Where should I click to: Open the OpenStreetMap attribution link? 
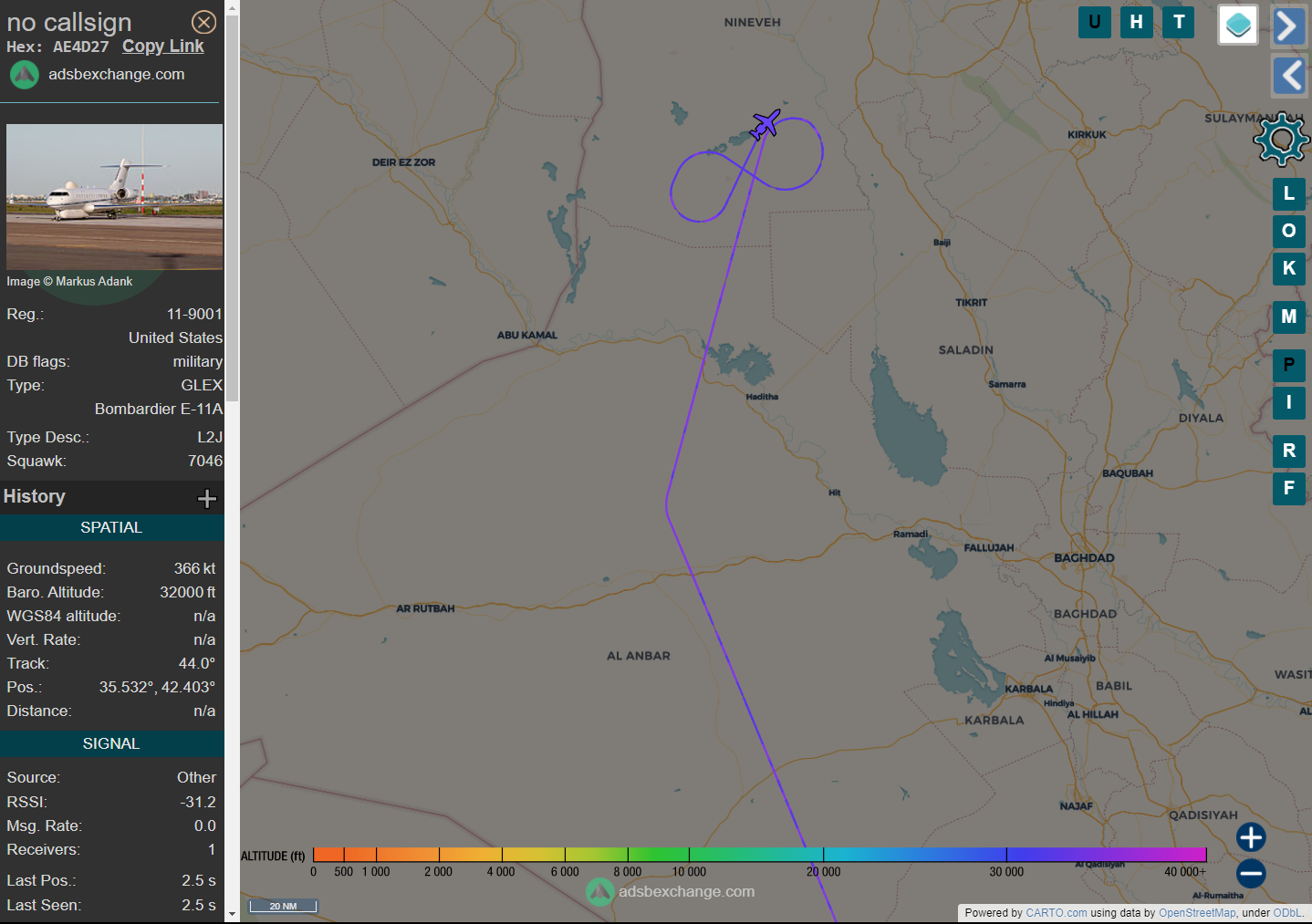(x=1197, y=912)
